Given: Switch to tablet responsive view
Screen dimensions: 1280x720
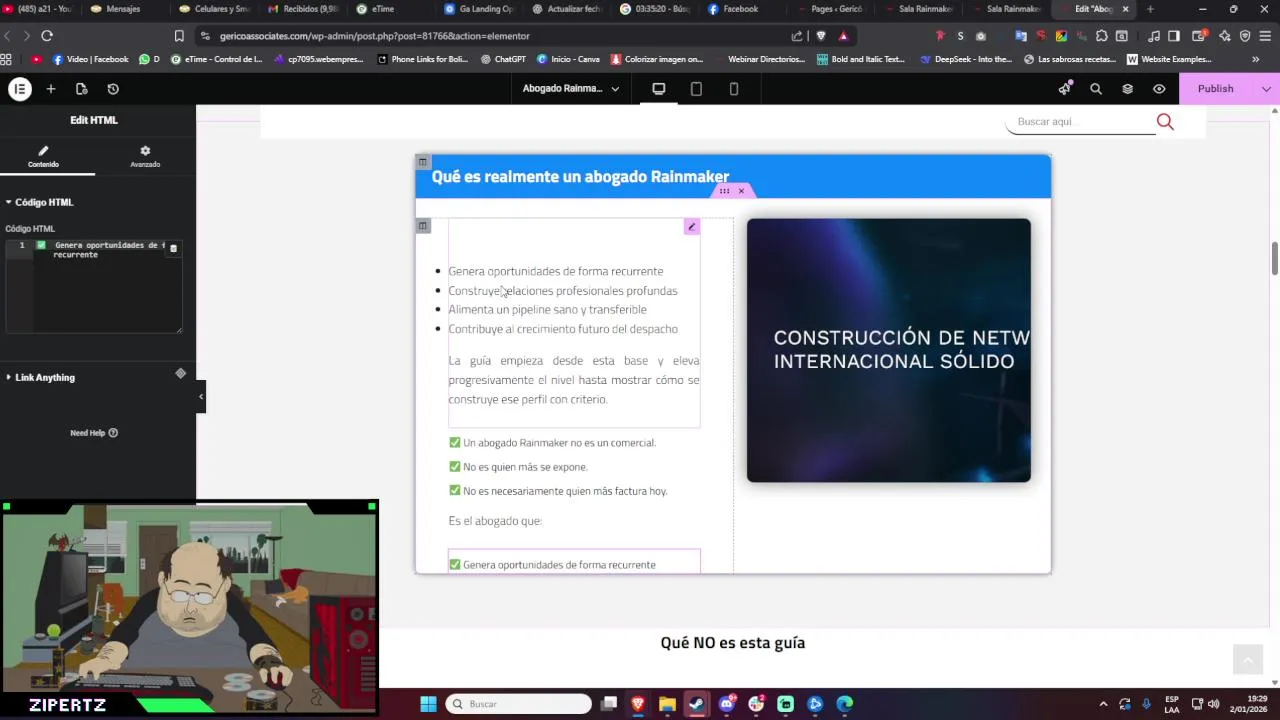Looking at the screenshot, I should 696,89.
